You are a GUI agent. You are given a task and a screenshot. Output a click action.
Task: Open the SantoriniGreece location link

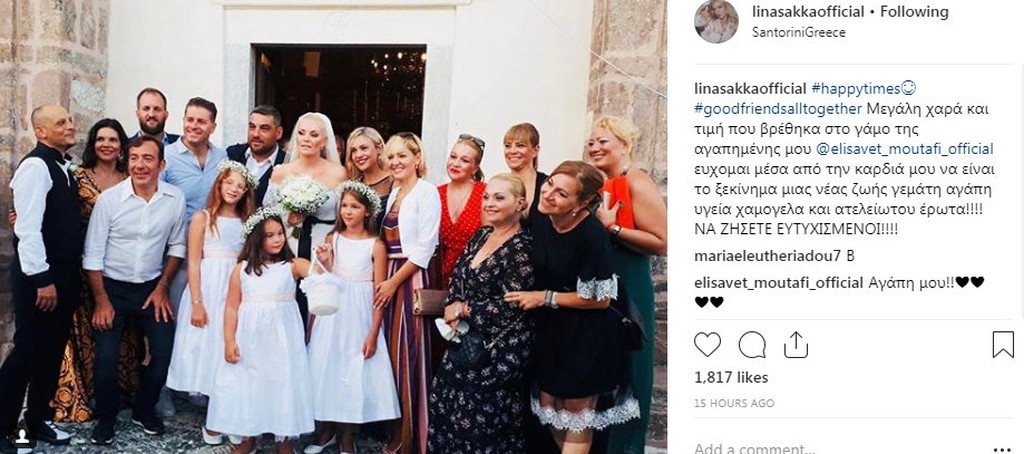[798, 32]
